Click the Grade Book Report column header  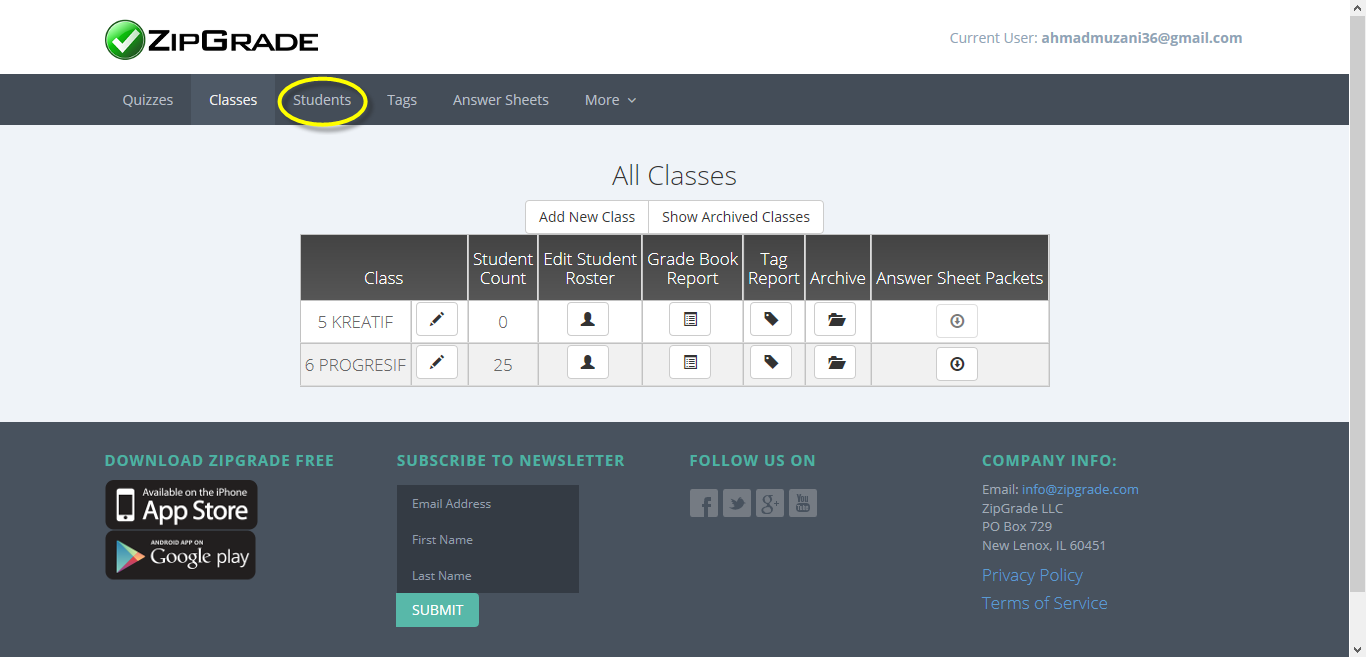pos(692,268)
